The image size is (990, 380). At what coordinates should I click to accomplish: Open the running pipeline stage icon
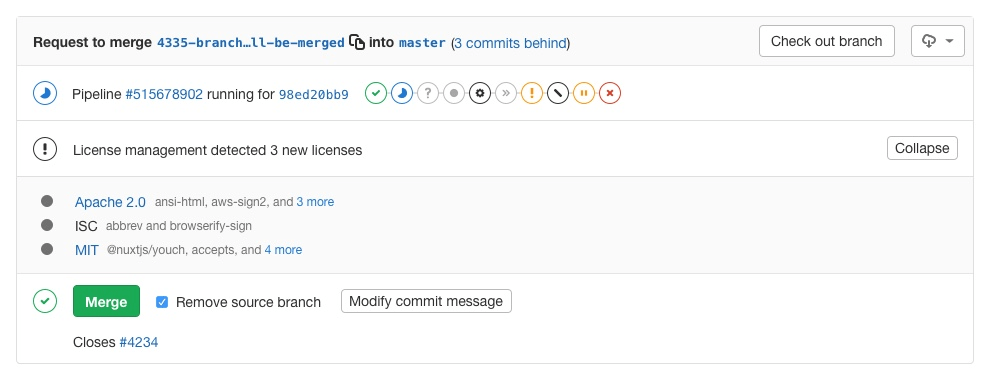402,94
